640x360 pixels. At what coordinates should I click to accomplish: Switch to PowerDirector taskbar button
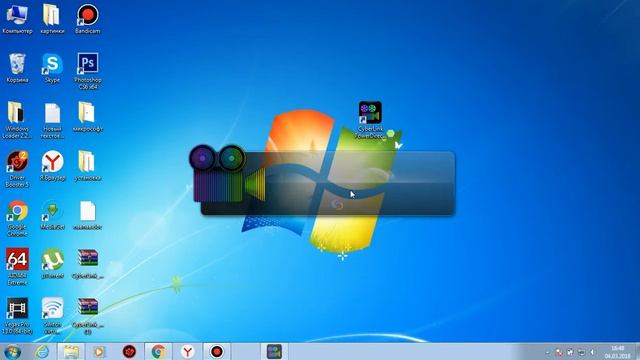tap(274, 351)
